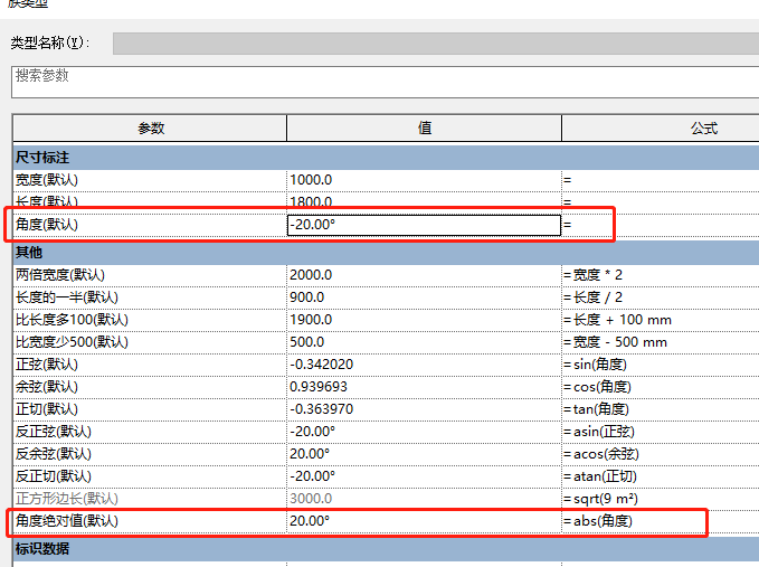Image resolution: width=760 pixels, height=568 pixels.
Task: Open the 类型名称 dropdown field
Action: click(x=436, y=44)
